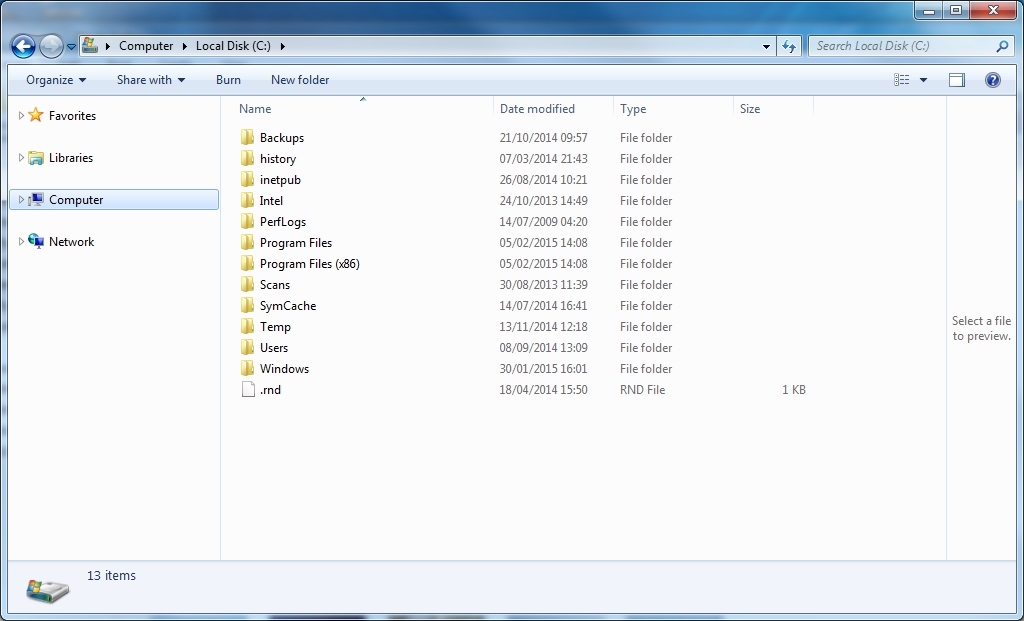The height and width of the screenshot is (621, 1024).
Task: Click the magnifier search icon
Action: click(1002, 46)
